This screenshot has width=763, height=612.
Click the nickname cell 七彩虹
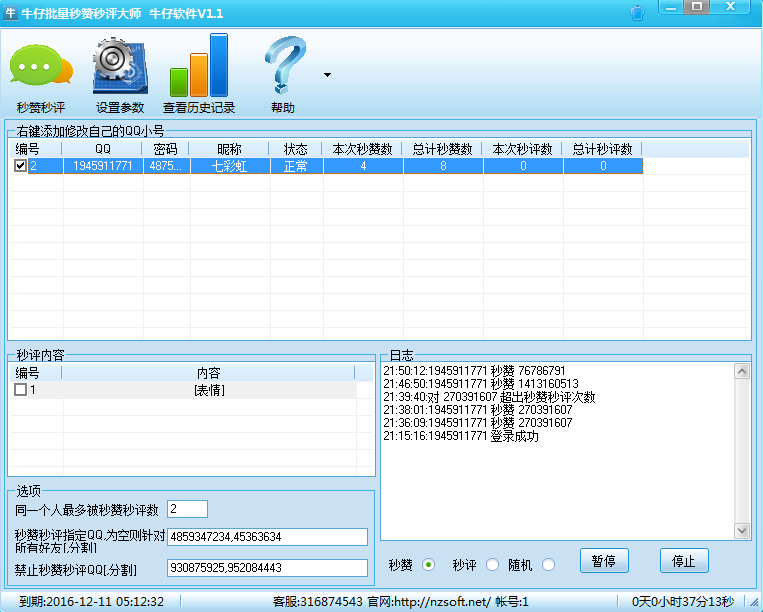point(230,166)
